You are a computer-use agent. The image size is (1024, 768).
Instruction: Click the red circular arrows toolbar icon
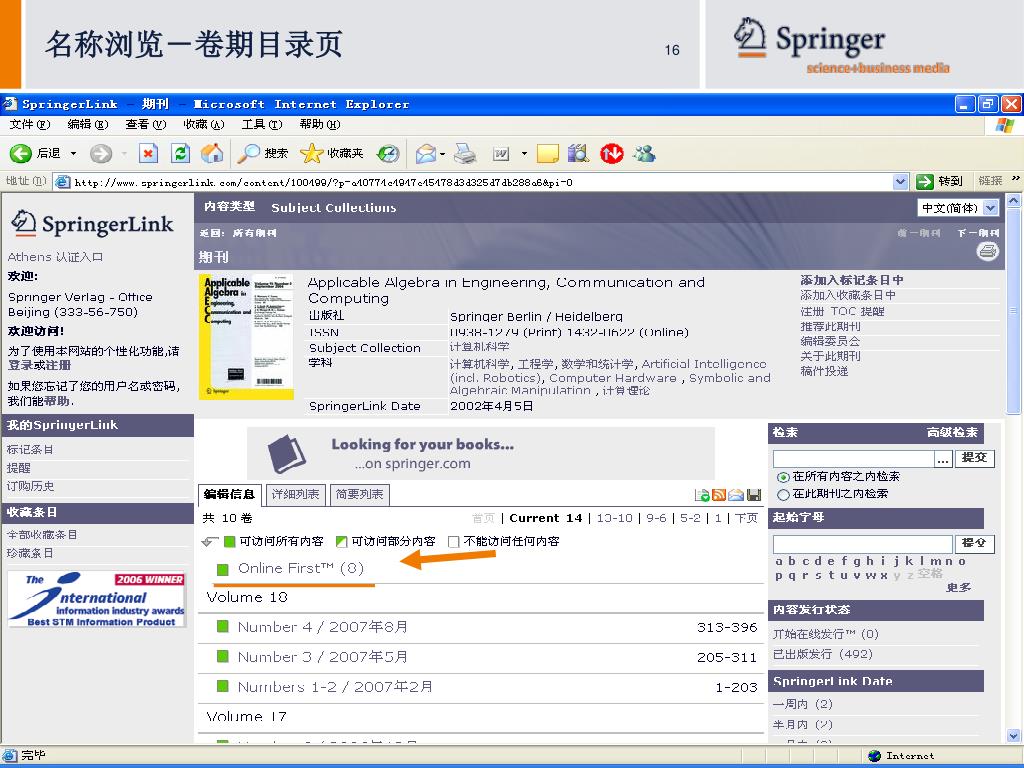tap(612, 153)
